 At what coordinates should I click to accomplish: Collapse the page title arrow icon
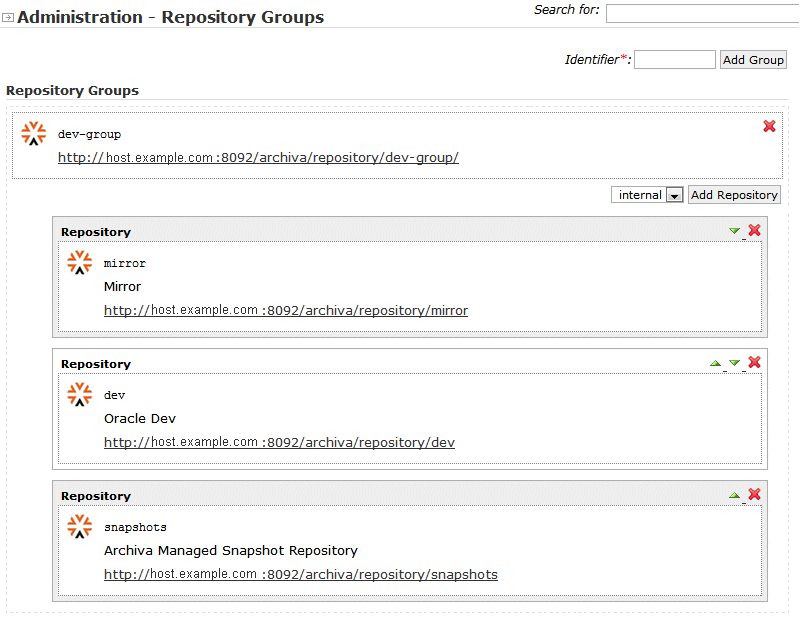pyautogui.click(x=8, y=18)
